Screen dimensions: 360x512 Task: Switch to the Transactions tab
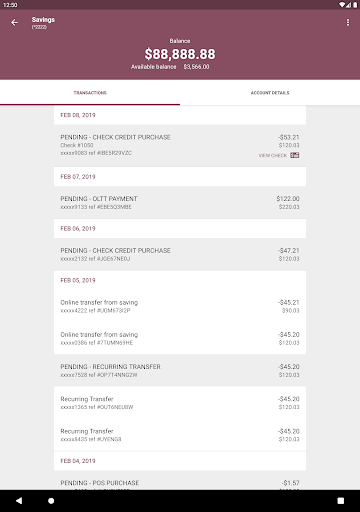(90, 93)
